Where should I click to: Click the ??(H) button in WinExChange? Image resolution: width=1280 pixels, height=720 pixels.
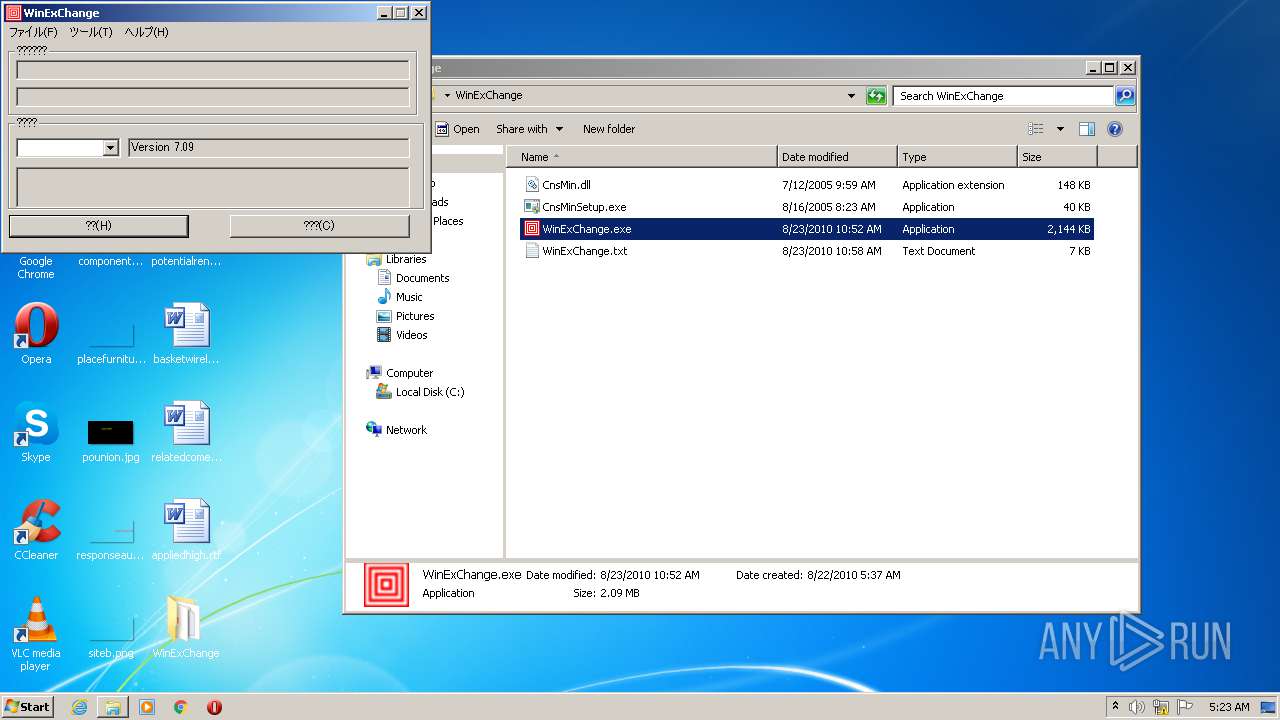tap(99, 226)
